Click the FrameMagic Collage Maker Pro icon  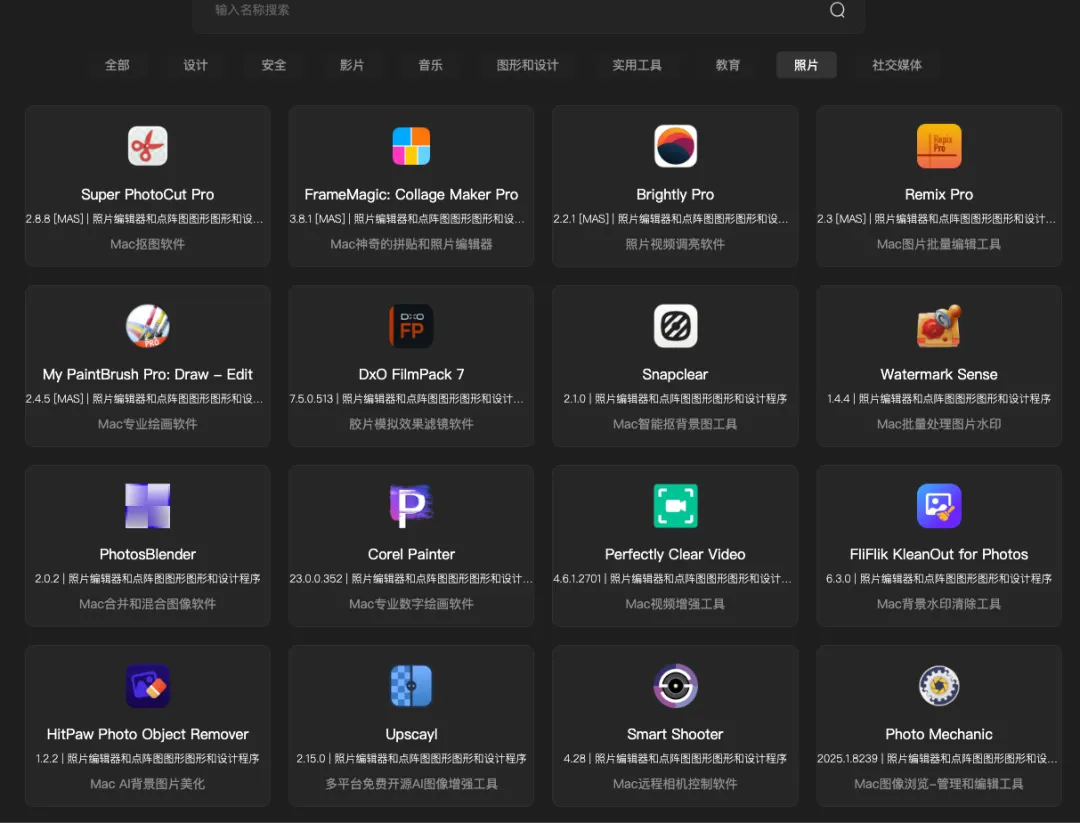point(411,146)
